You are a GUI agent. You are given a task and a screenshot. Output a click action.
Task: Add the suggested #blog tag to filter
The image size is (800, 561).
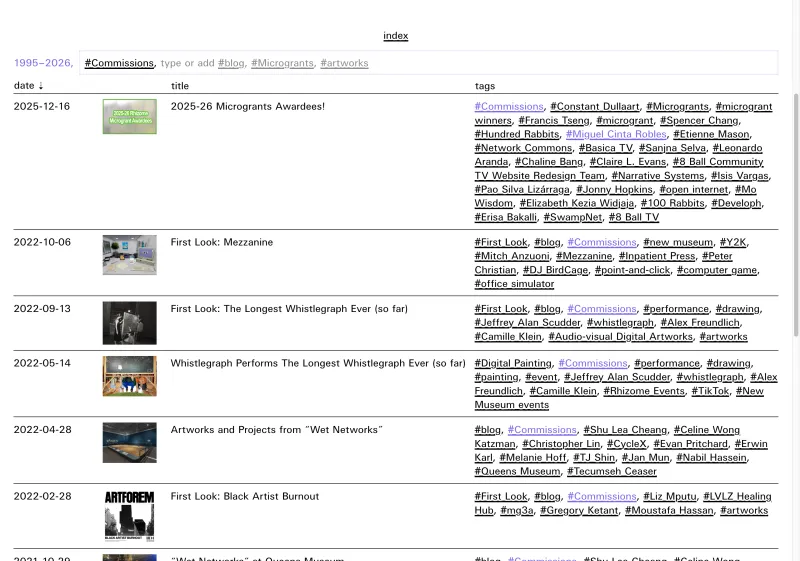(231, 63)
